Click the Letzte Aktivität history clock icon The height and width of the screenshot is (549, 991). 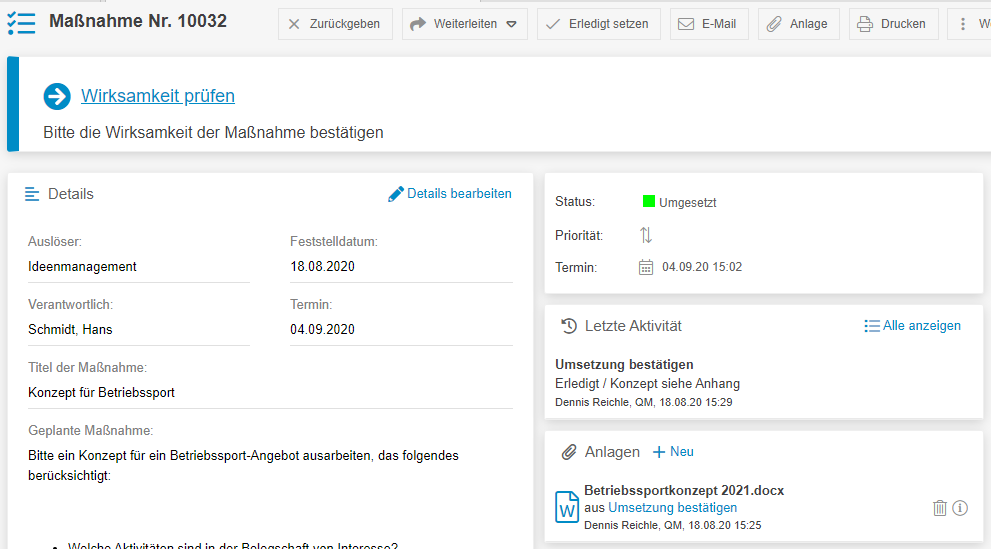pyautogui.click(x=569, y=326)
